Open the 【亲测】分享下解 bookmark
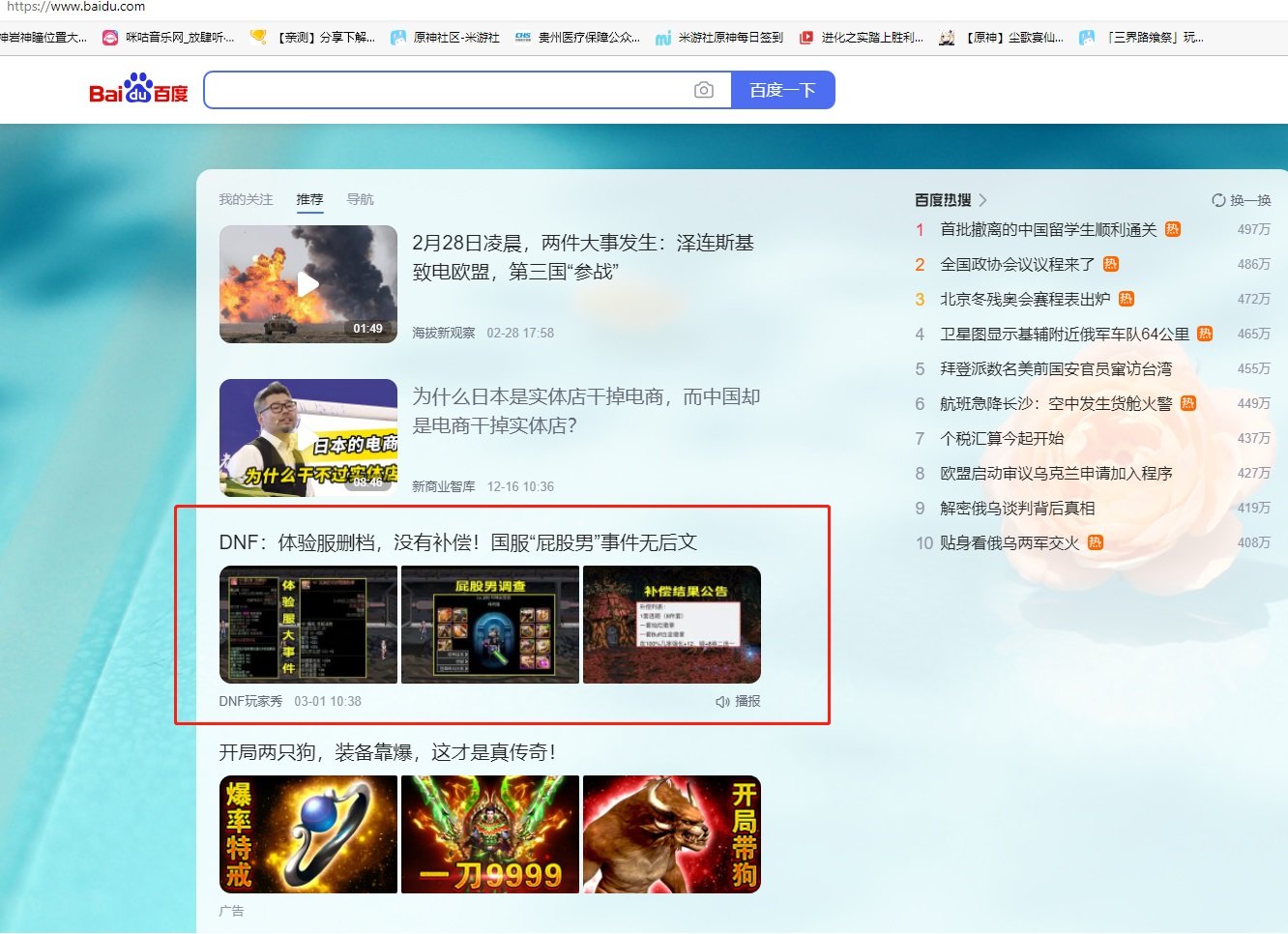The image size is (1288, 934). point(312,38)
